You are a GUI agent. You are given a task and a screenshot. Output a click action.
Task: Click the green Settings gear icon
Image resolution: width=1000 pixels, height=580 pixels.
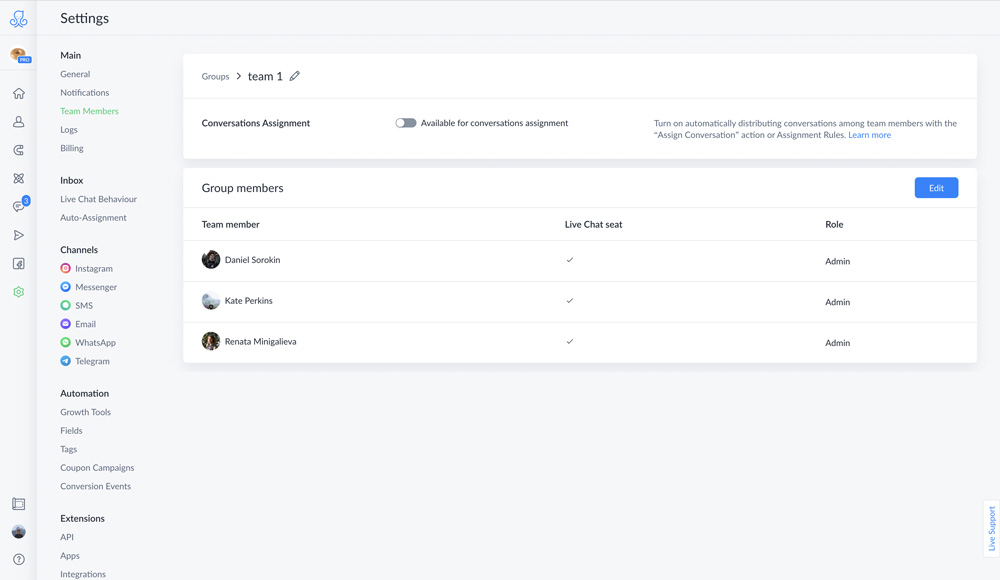coord(18,292)
